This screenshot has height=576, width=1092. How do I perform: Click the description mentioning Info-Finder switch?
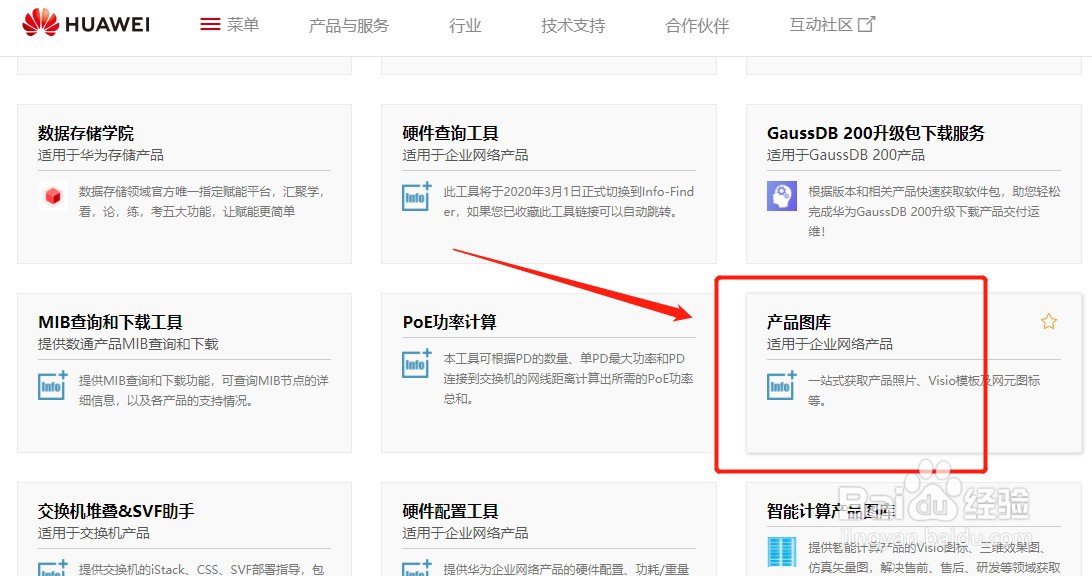pos(569,201)
